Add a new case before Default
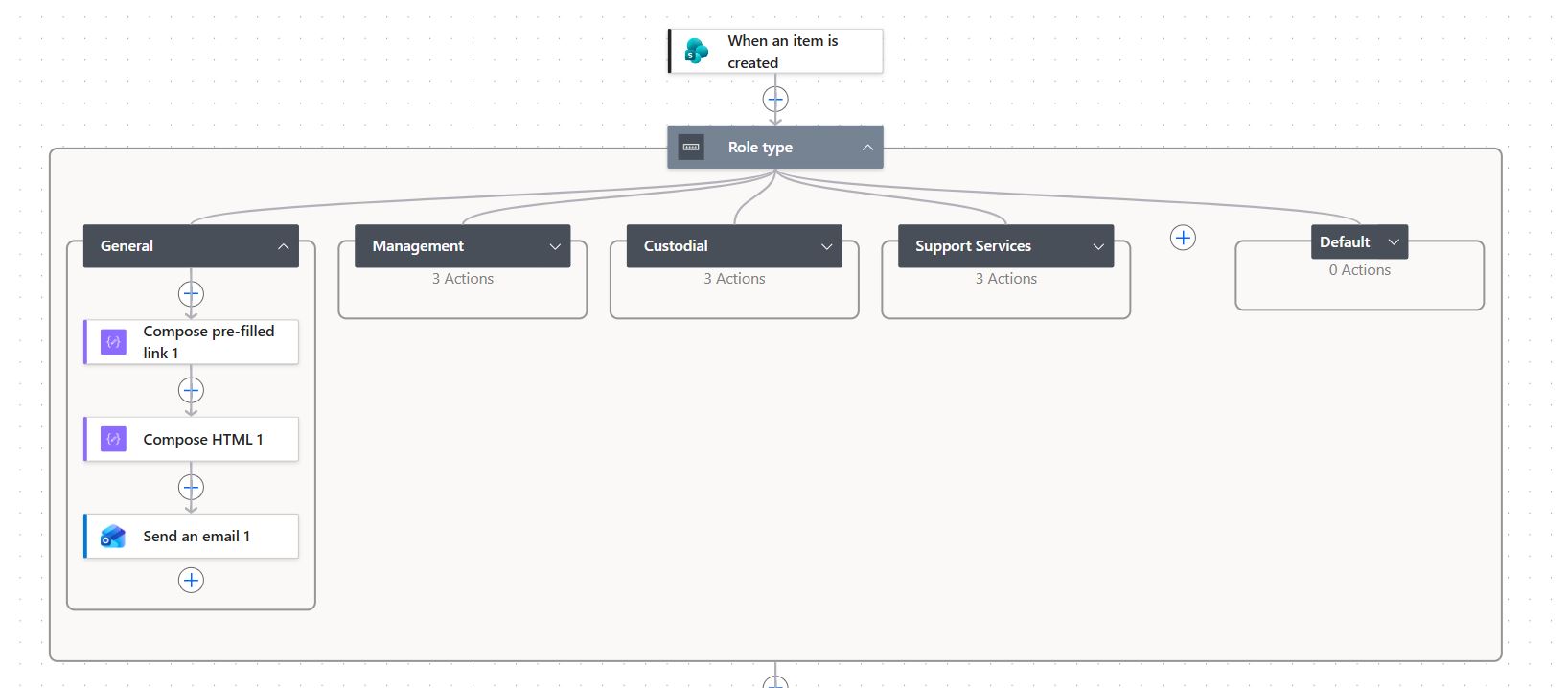Viewport: 1568px width, 688px height. [1183, 238]
